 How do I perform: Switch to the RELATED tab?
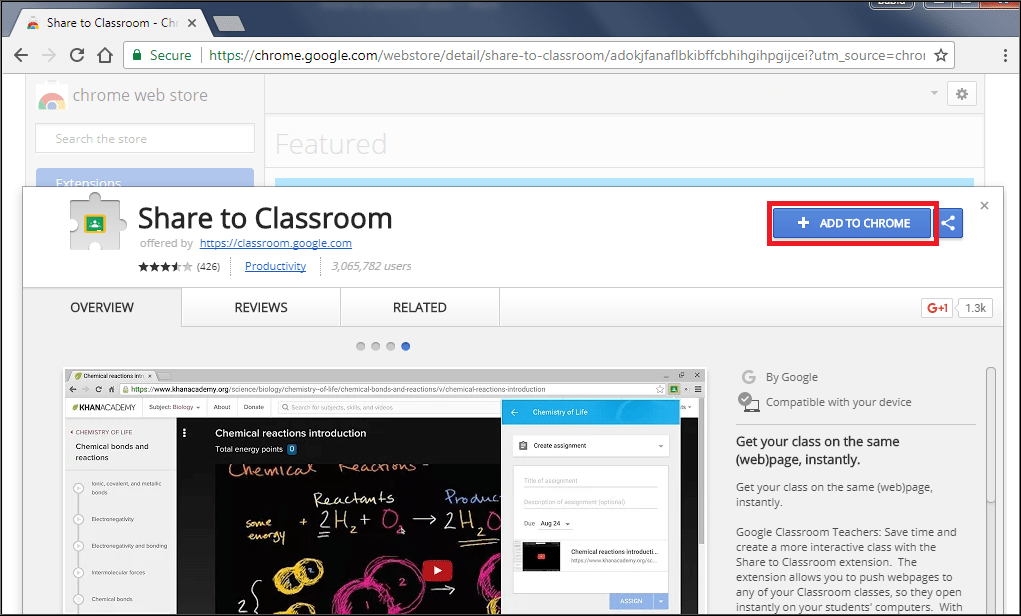click(420, 307)
